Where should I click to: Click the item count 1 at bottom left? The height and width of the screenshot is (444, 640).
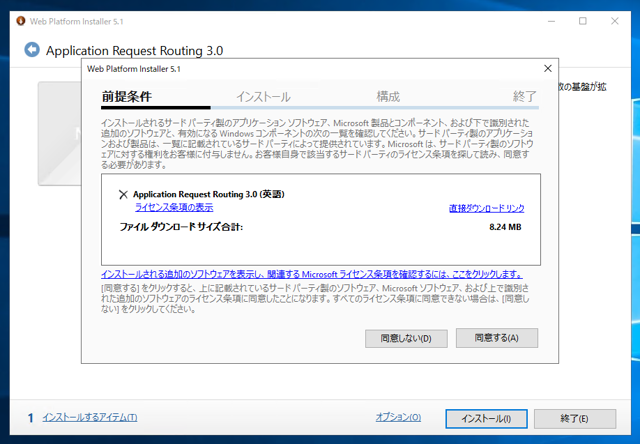(x=31, y=418)
